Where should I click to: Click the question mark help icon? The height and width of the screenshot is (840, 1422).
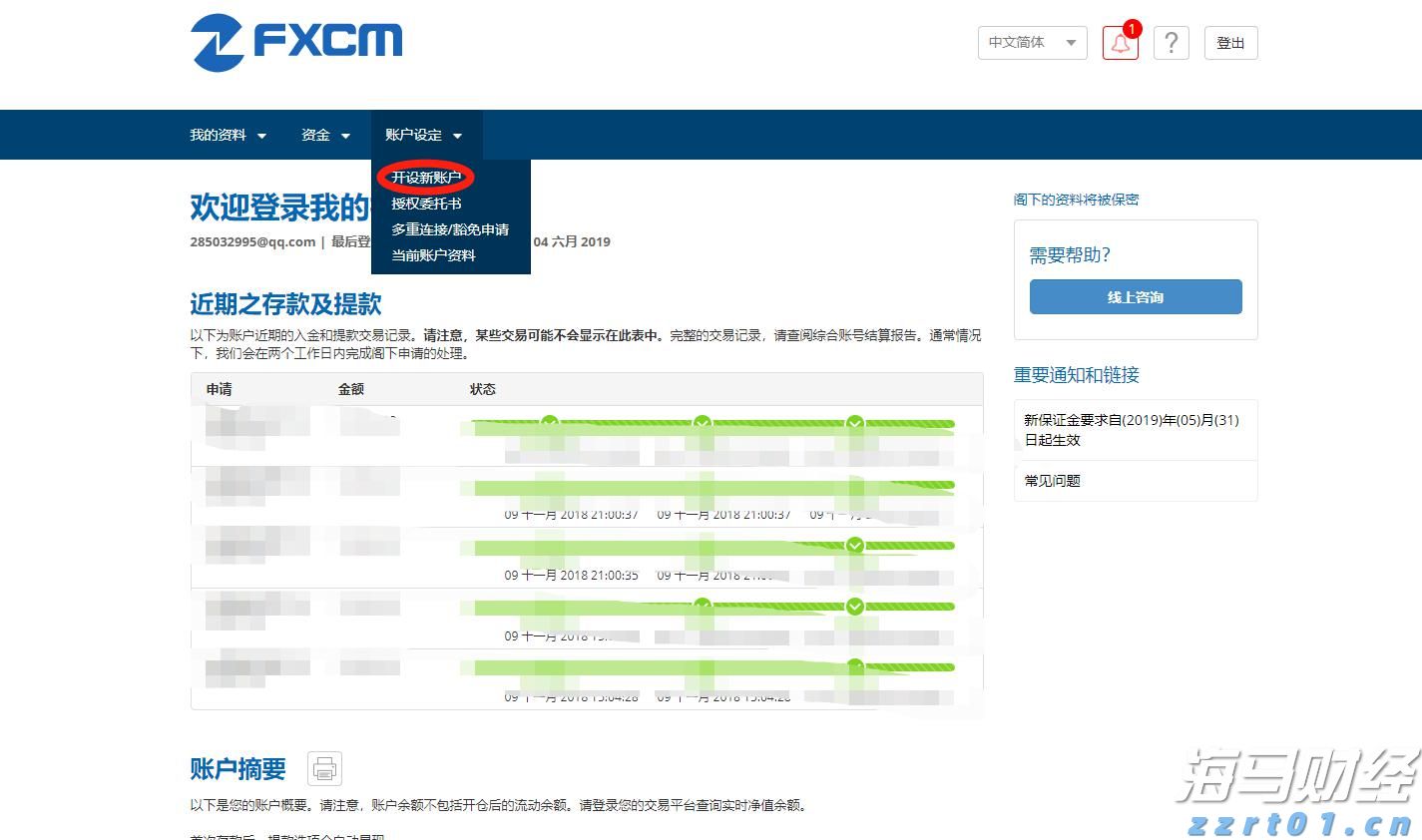click(1172, 43)
